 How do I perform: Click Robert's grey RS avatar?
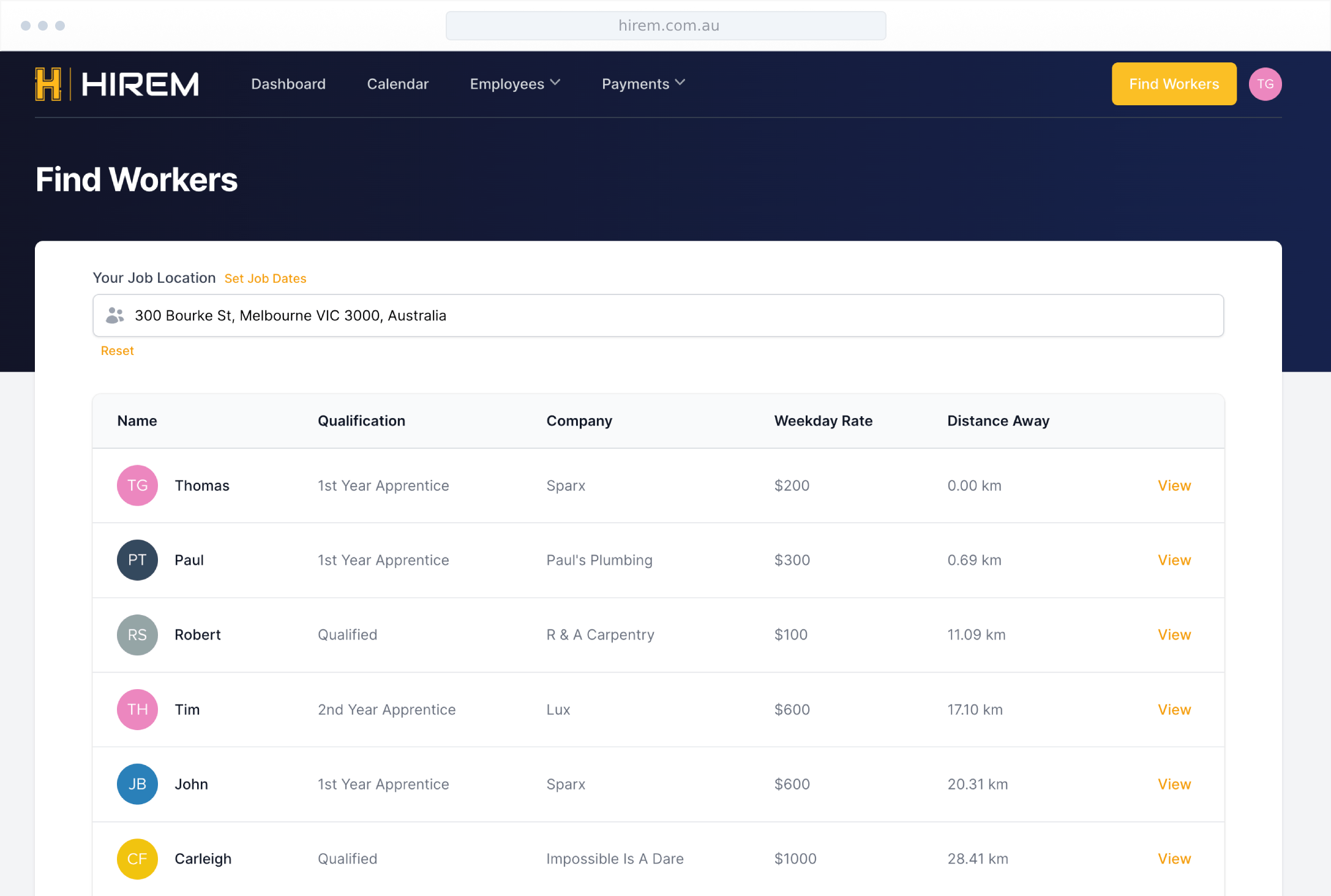click(x=137, y=635)
